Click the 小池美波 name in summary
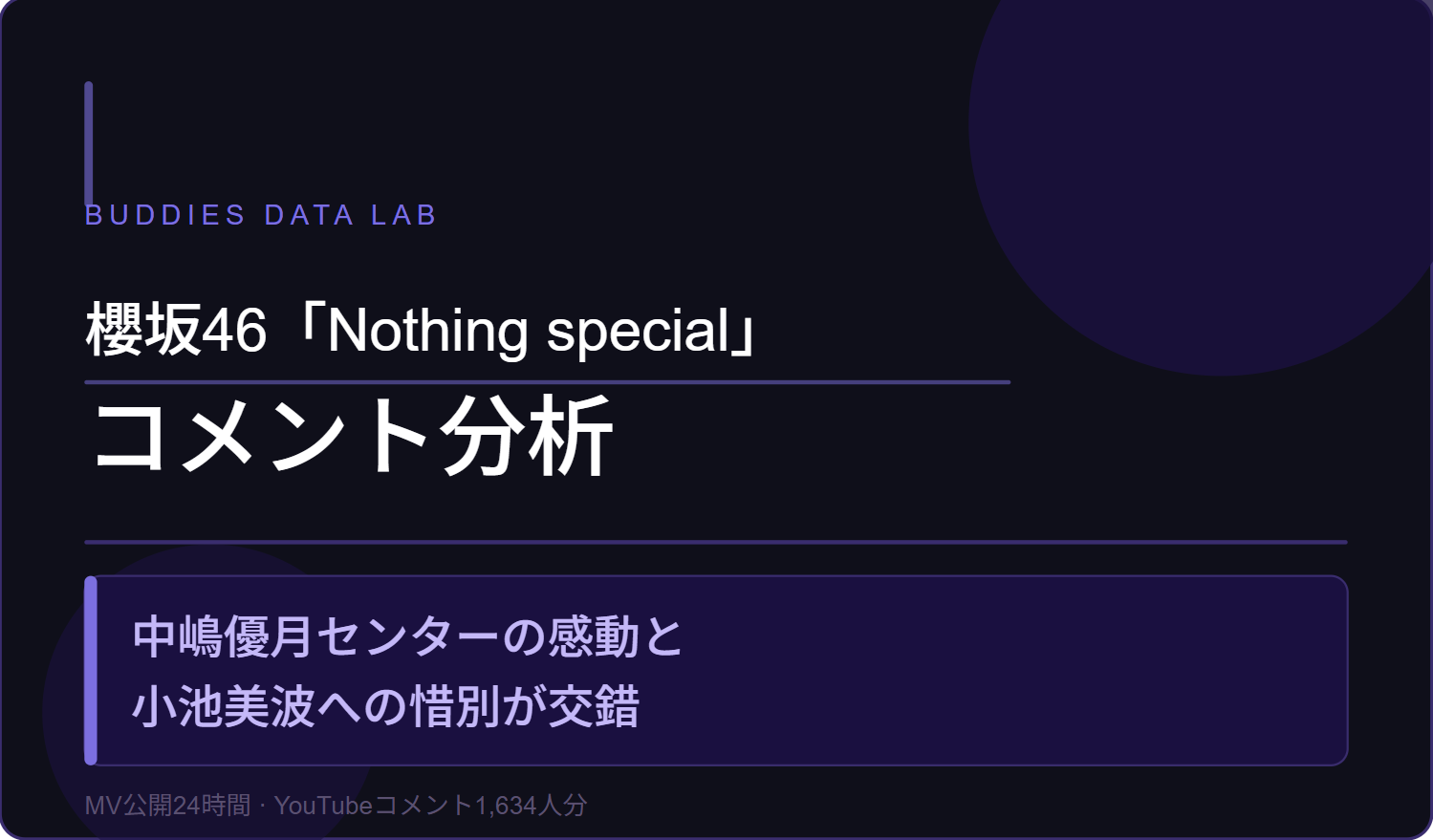Screen dimensions: 1433x840 [x=223, y=707]
